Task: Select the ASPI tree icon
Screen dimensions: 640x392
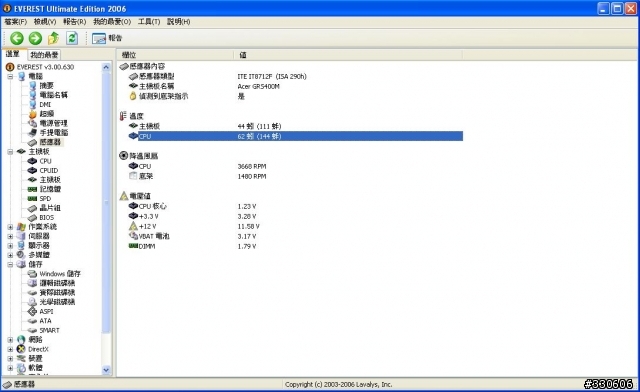Action: 32,311
